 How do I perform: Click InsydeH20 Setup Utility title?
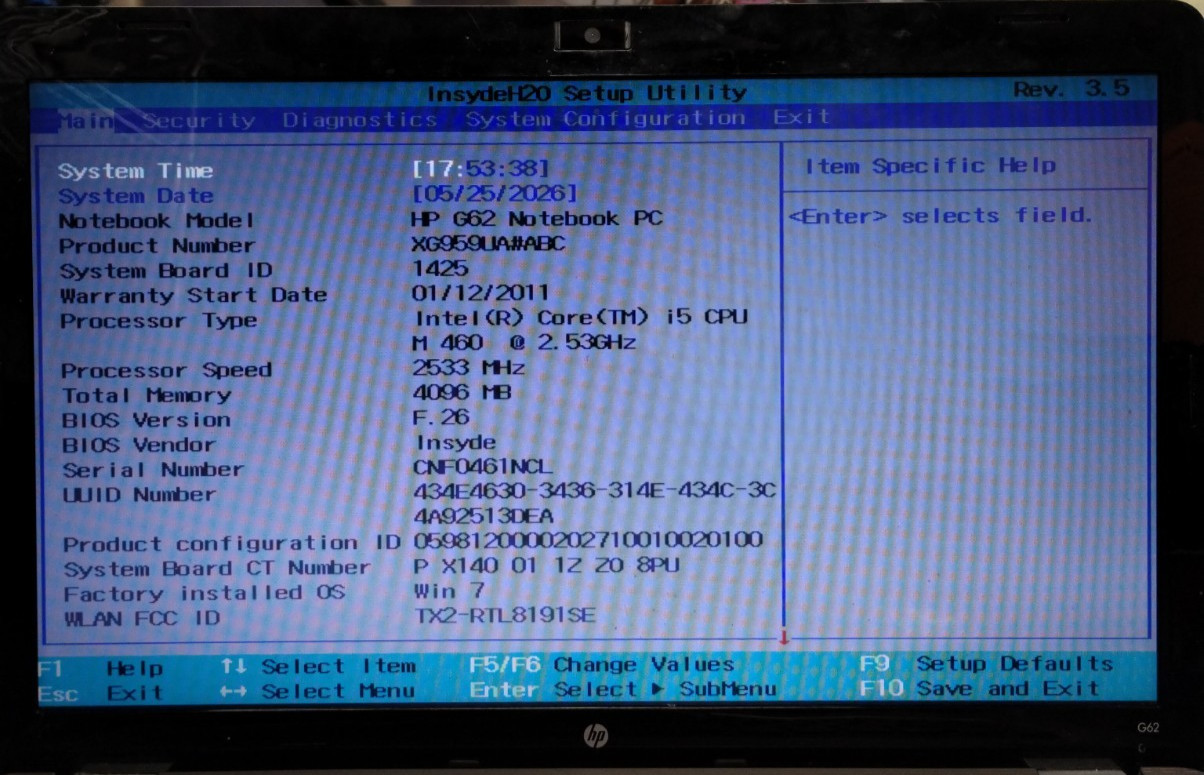pyautogui.click(x=587, y=93)
